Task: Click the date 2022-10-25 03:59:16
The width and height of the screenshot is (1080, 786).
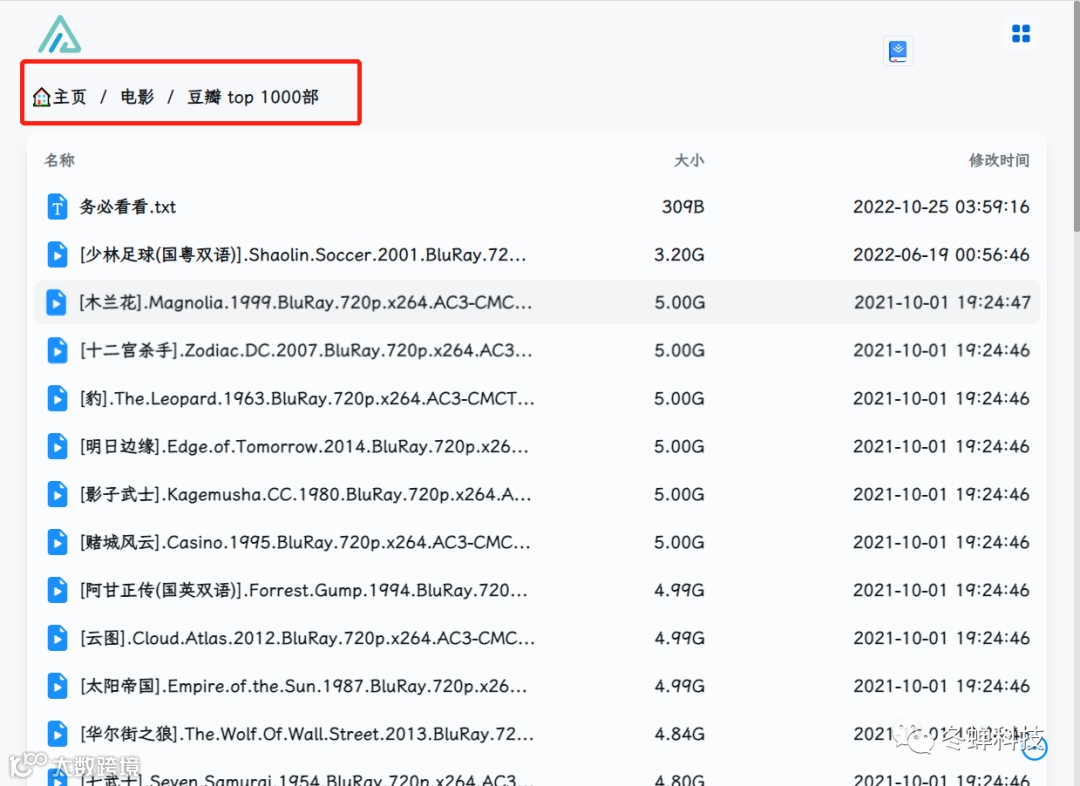Action: [x=941, y=207]
